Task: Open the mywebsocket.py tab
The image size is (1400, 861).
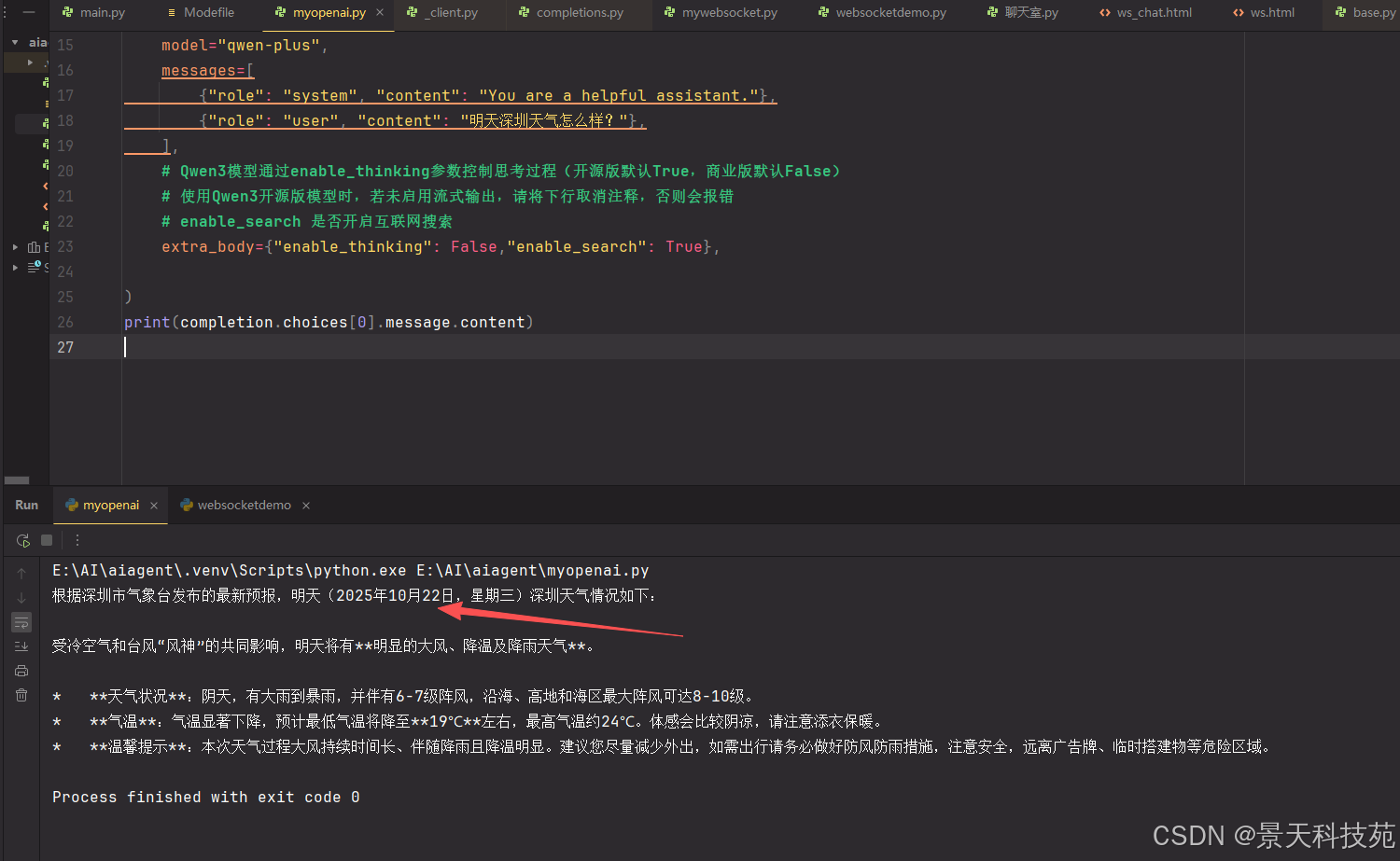Action: click(721, 12)
